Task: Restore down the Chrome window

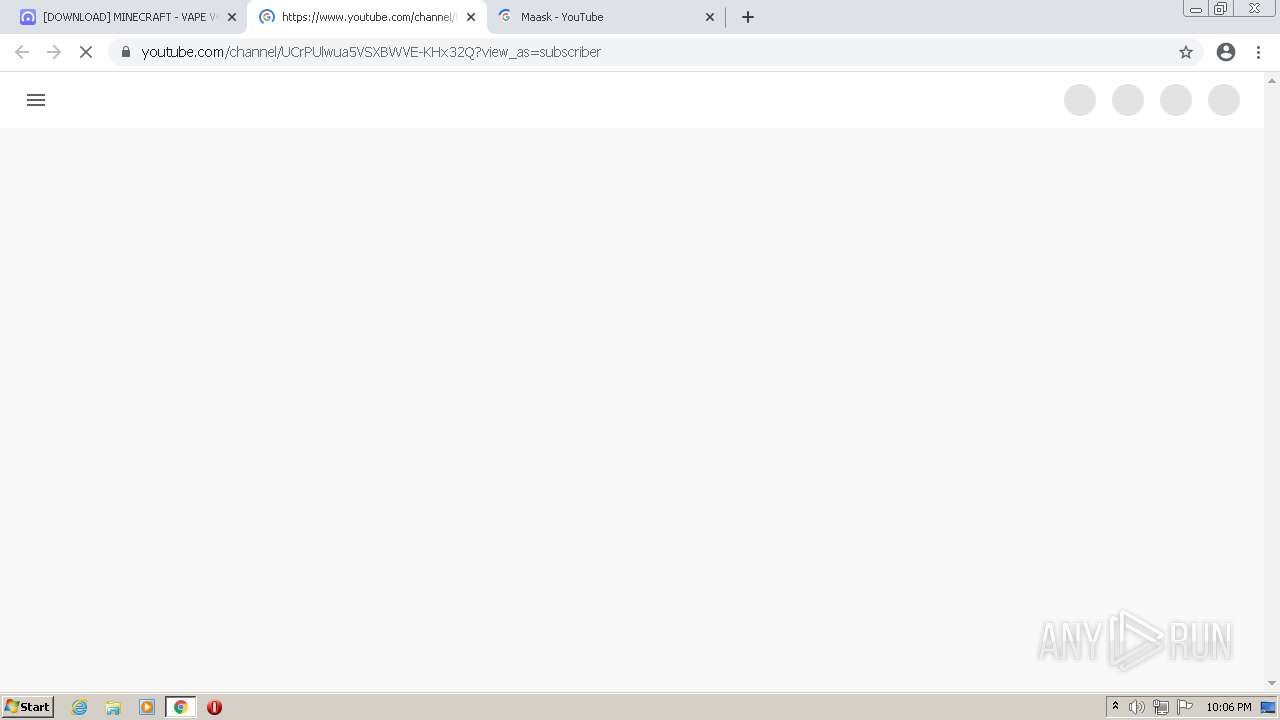Action: pos(1221,8)
